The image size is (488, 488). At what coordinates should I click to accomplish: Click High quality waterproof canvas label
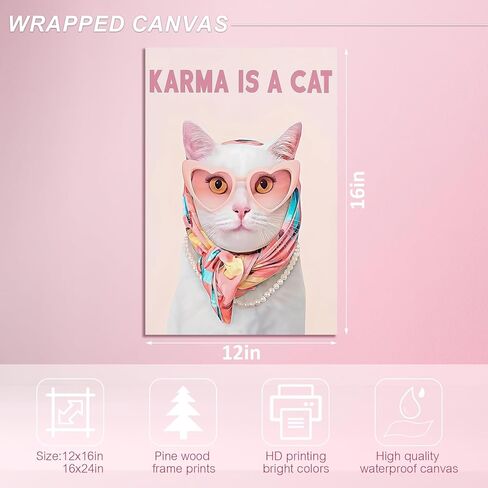pyautogui.click(x=409, y=462)
